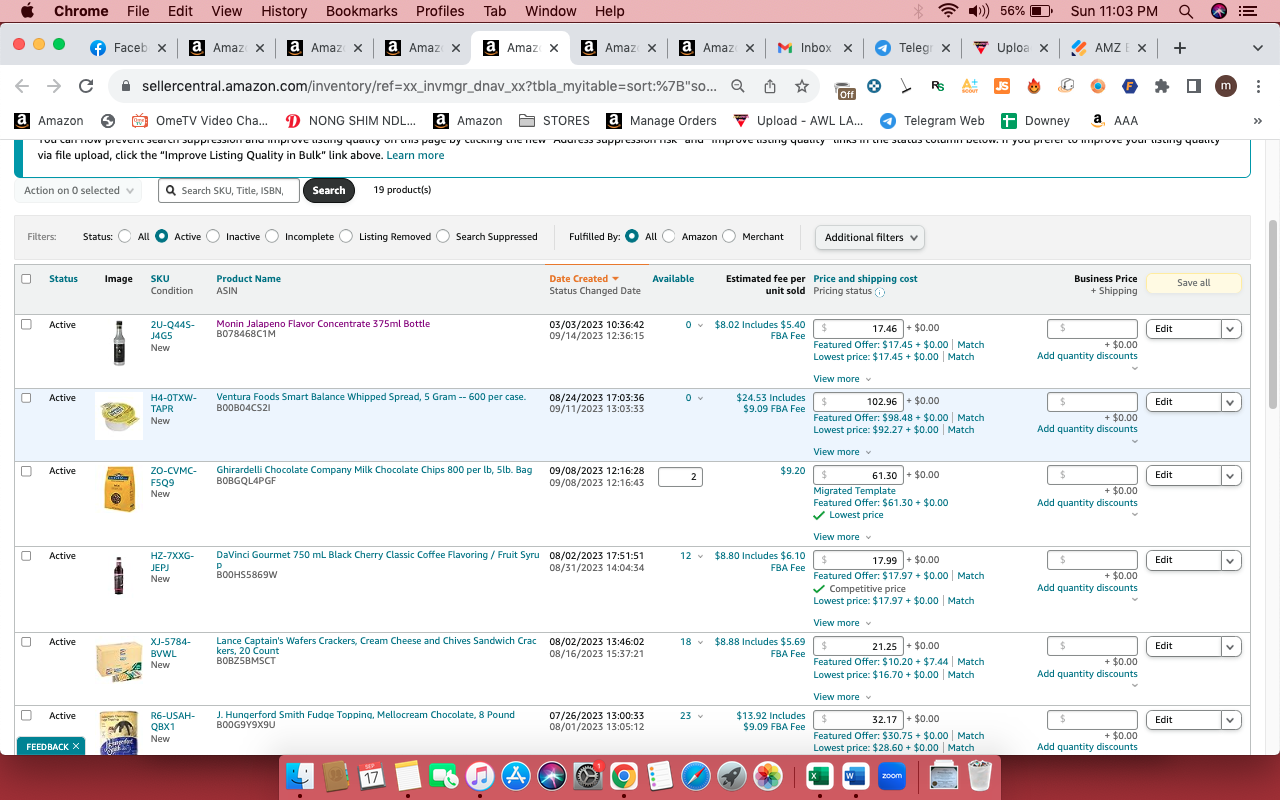The image size is (1280, 800).
Task: Select the Incomplete status radio
Action: [272, 237]
